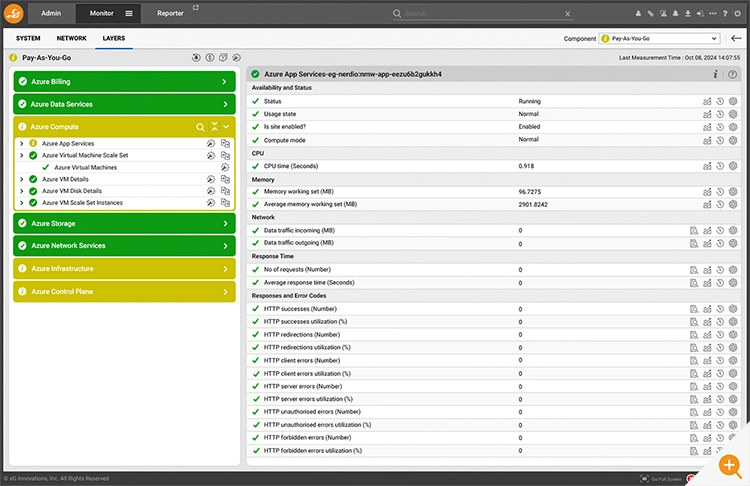
Task: Click the search input field
Action: pos(482,13)
